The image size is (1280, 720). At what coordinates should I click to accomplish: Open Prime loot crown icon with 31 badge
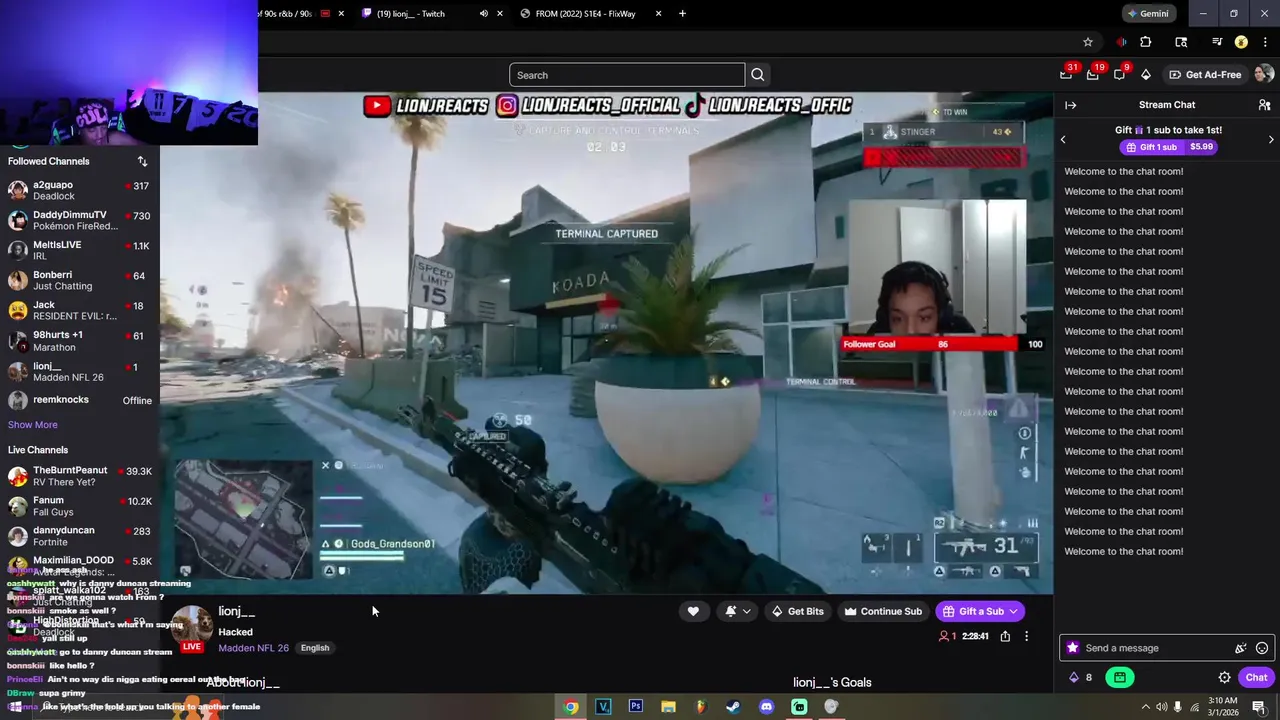(1066, 75)
